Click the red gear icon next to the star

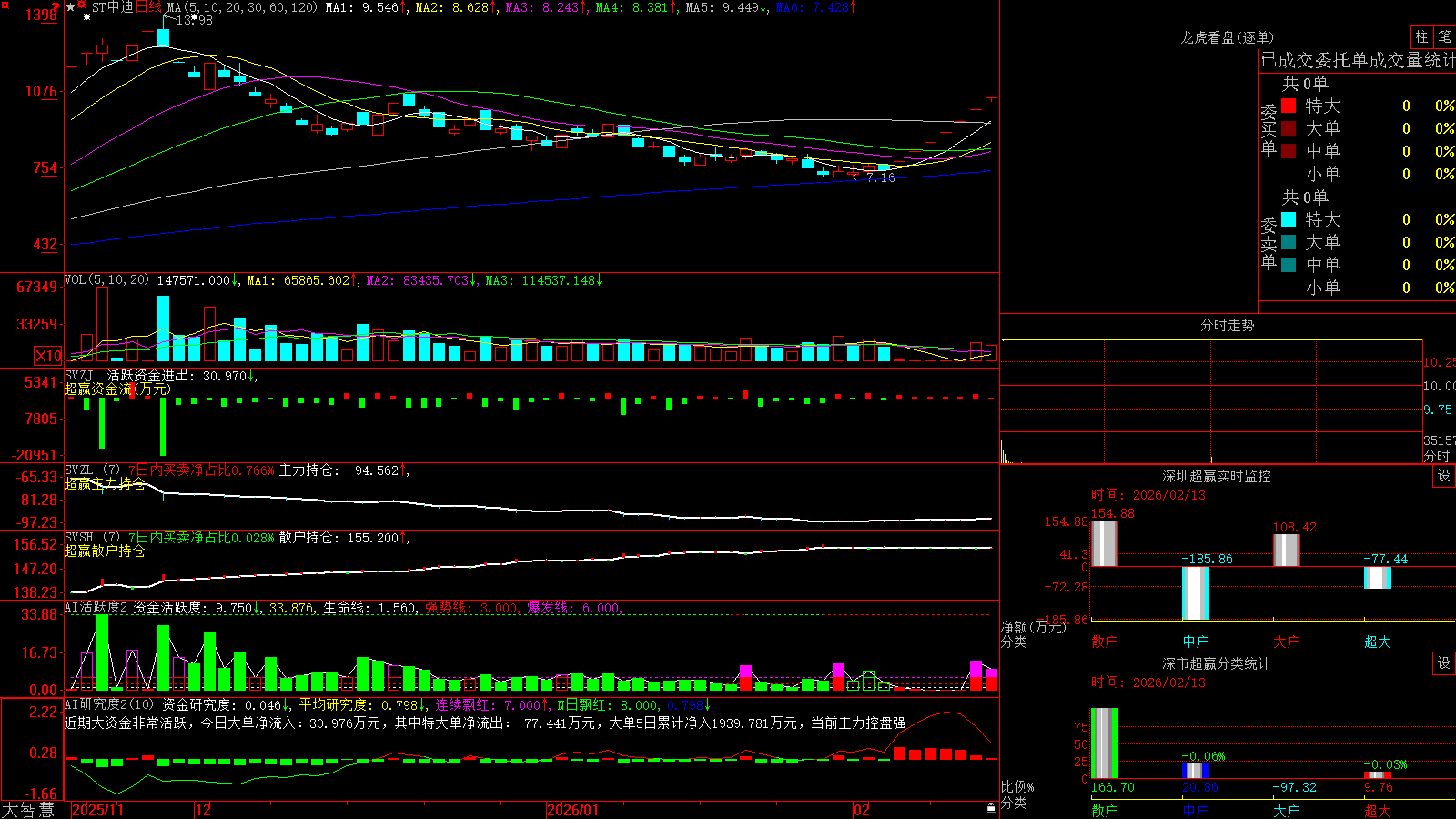(81, 5)
